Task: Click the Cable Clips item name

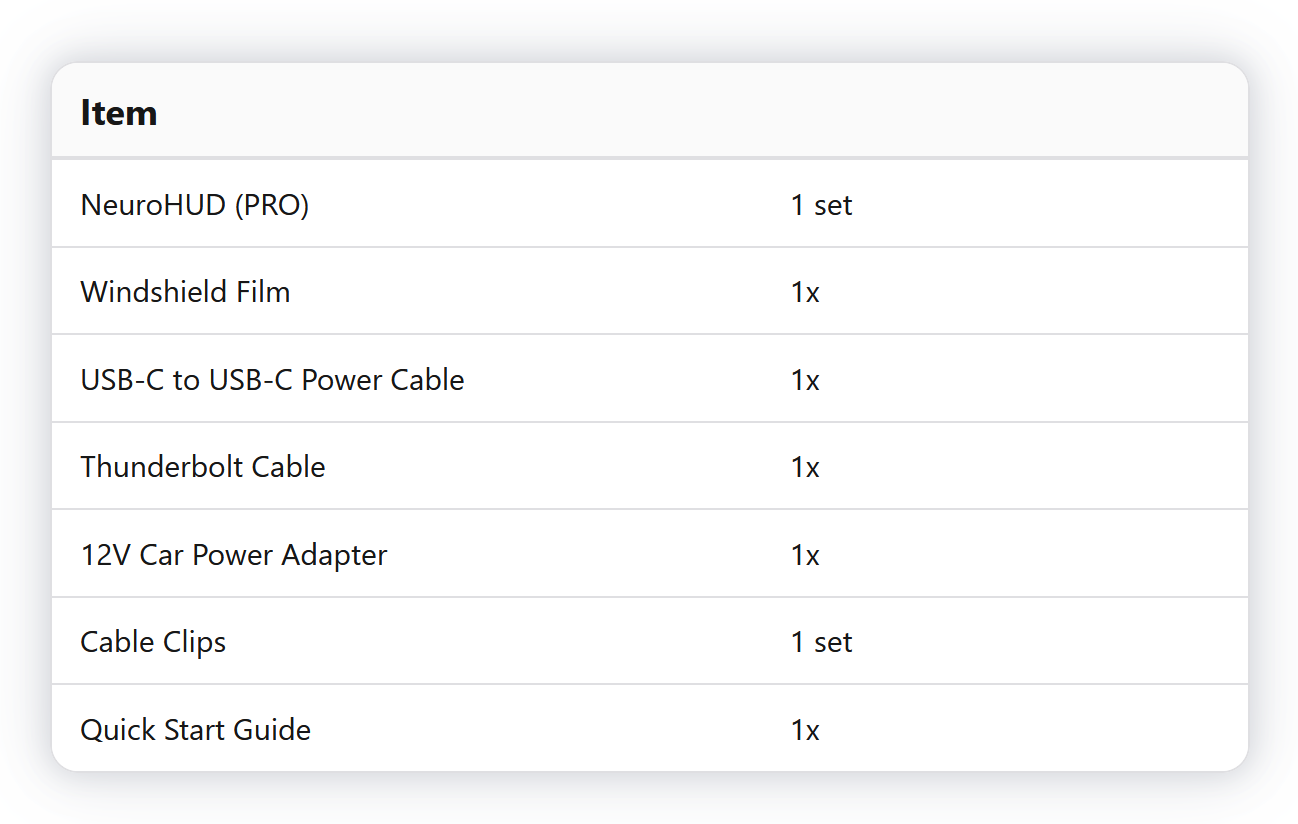Action: (x=153, y=642)
